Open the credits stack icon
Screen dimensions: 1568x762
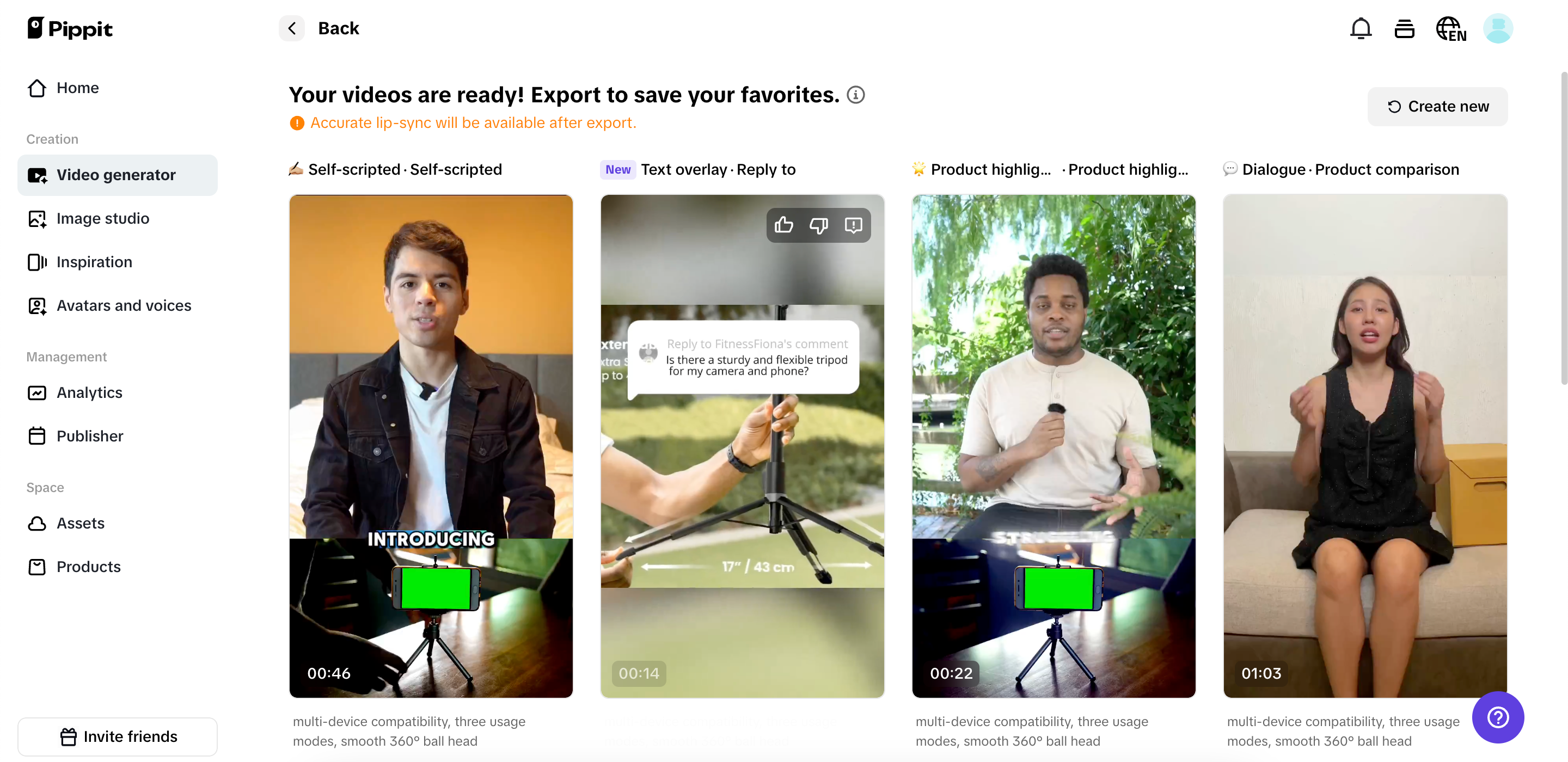(x=1404, y=29)
